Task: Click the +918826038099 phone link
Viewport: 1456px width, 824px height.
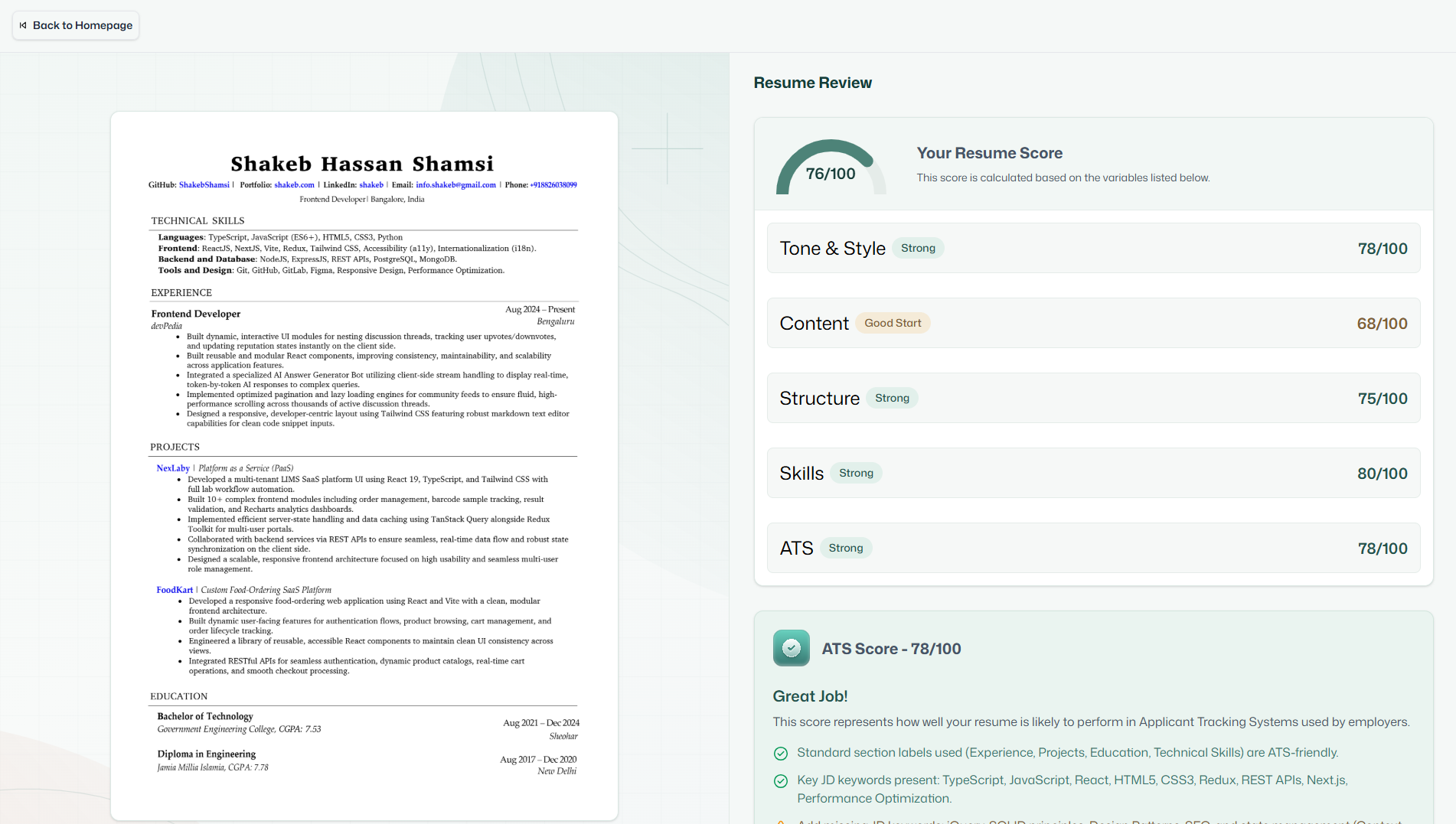Action: click(553, 185)
